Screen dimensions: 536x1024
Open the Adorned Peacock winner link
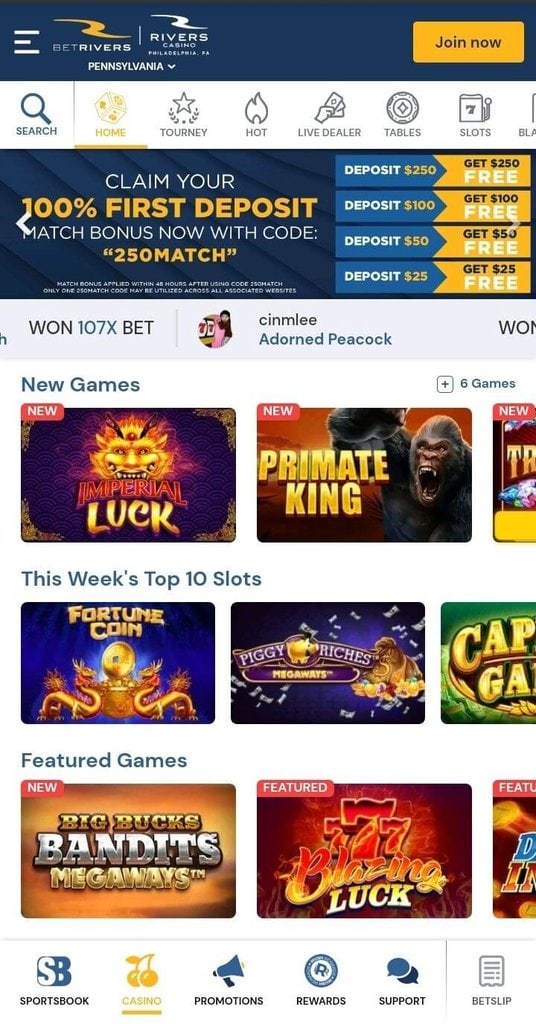(x=325, y=339)
